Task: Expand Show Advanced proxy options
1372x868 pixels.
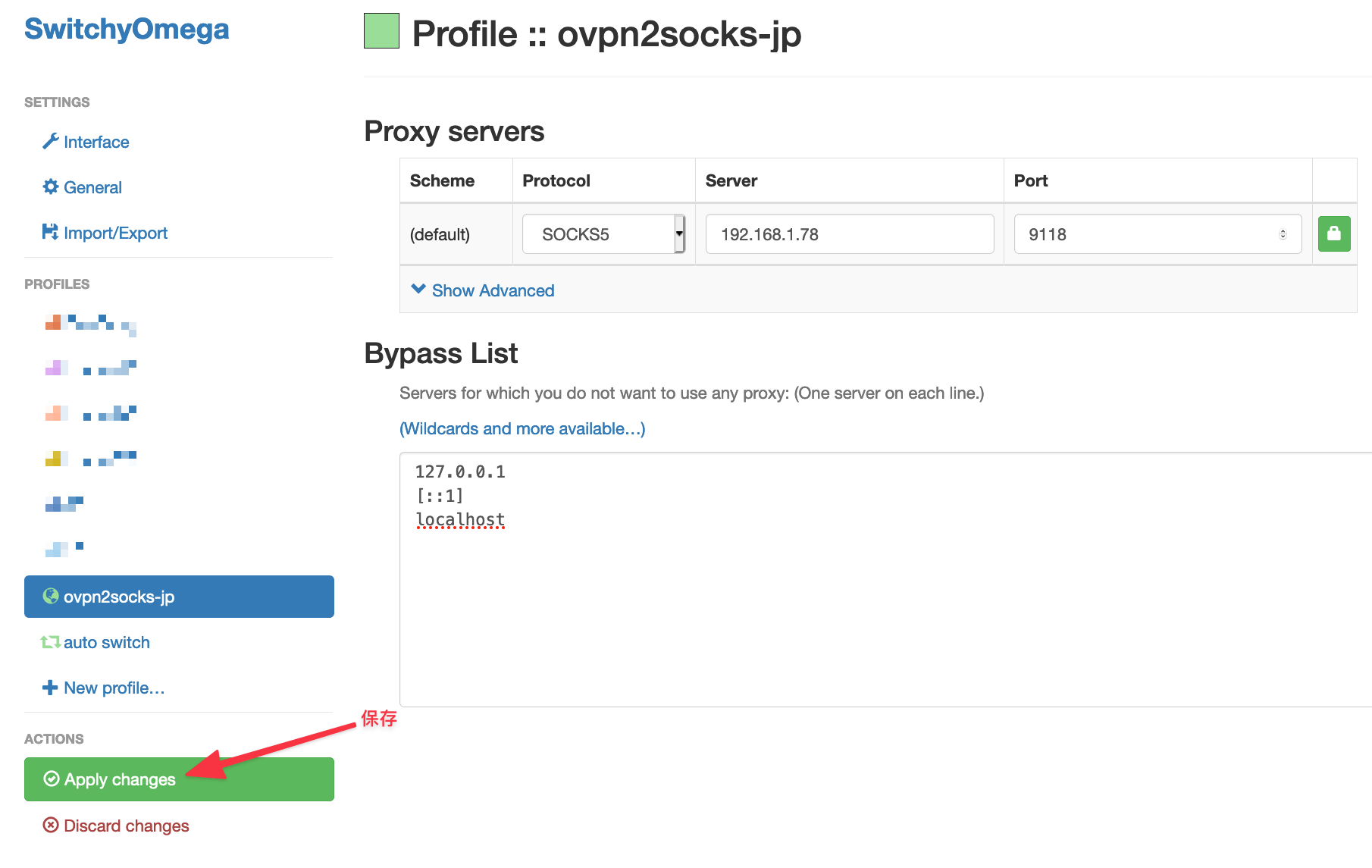Action: point(493,290)
